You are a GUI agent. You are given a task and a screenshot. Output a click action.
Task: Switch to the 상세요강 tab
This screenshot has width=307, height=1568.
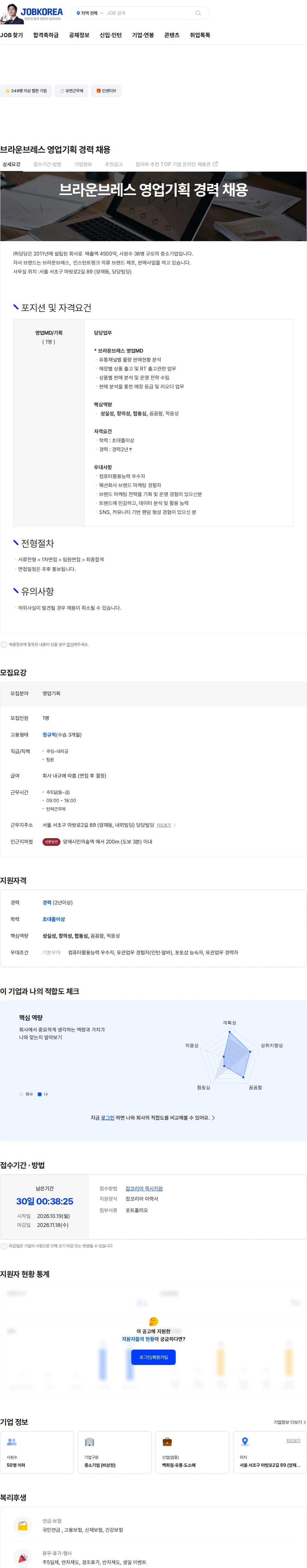(11, 164)
